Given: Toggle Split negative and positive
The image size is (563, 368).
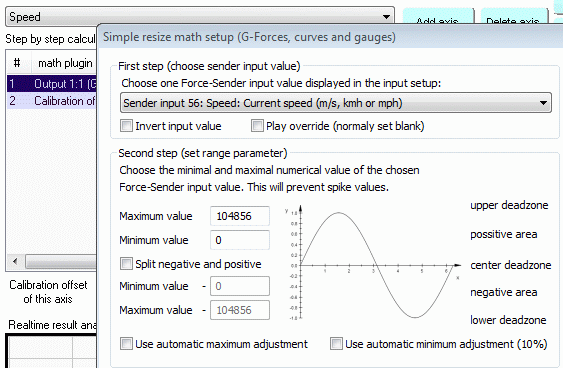Looking at the screenshot, I should [x=126, y=264].
